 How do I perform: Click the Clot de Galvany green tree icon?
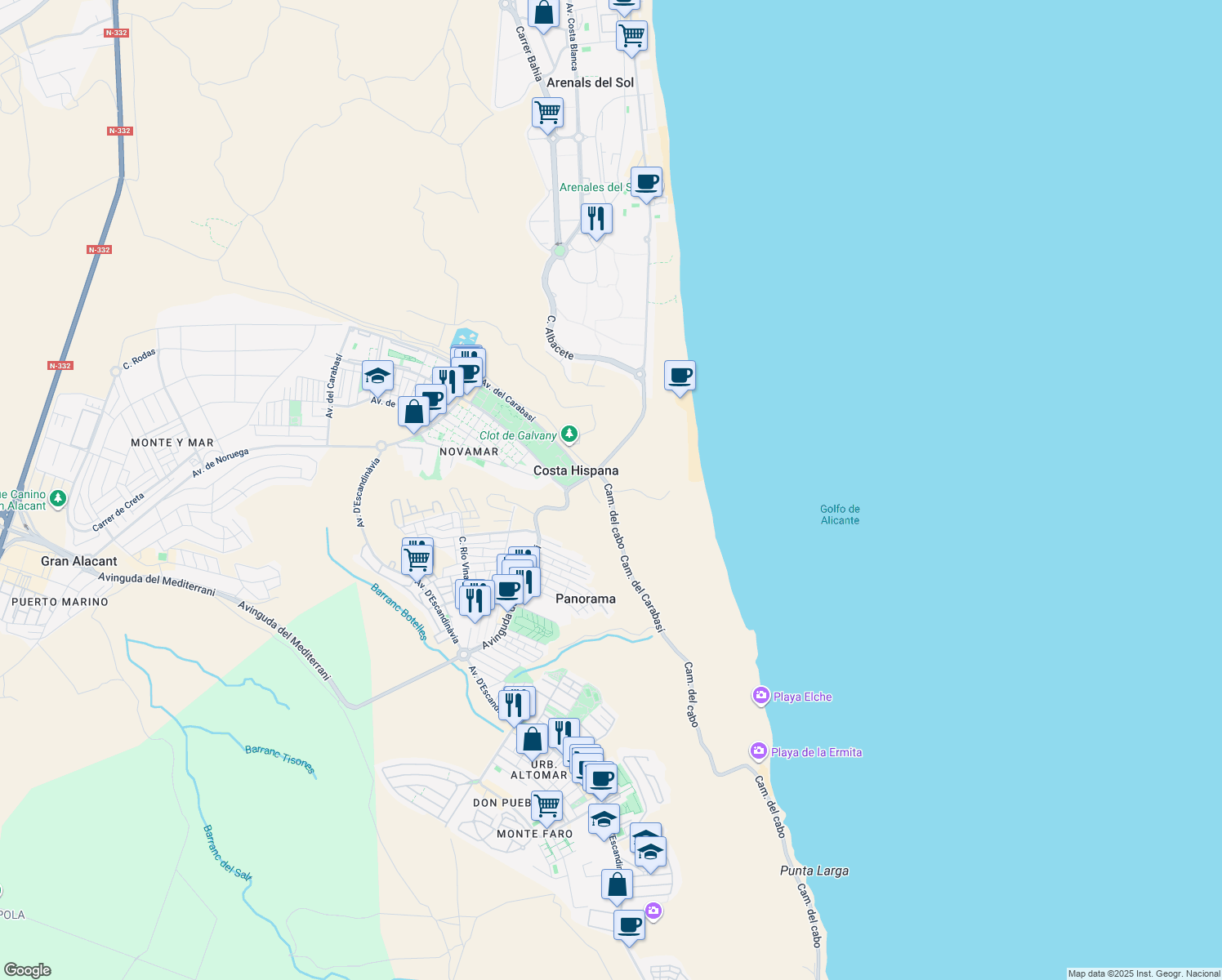[569, 434]
